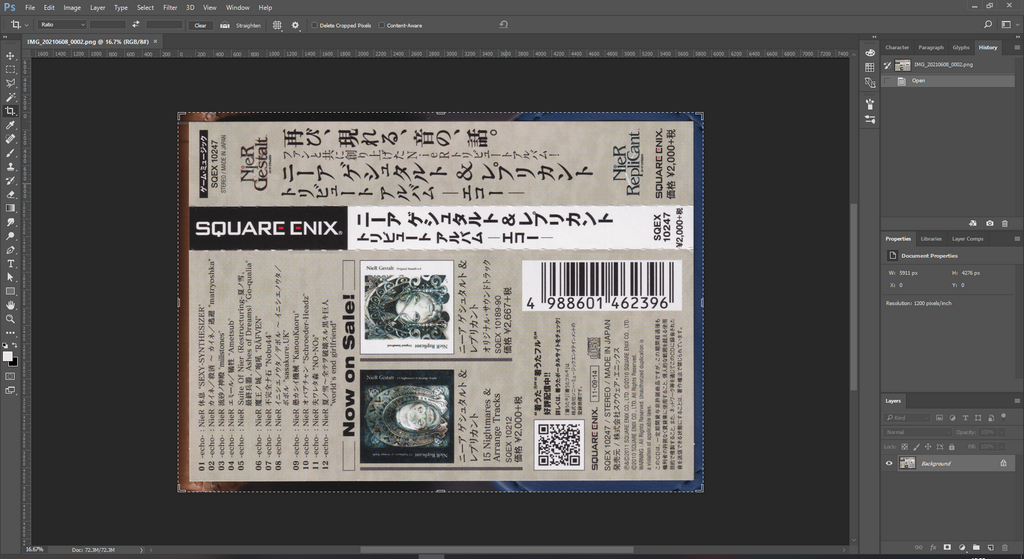
Task: Open the Filter menu
Action: coord(172,7)
